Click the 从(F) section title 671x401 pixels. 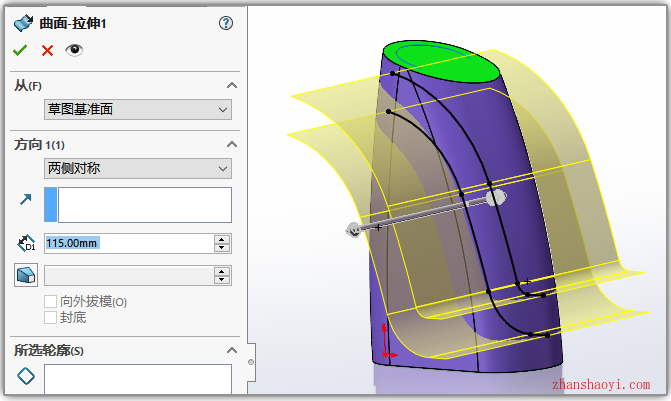tap(27, 86)
